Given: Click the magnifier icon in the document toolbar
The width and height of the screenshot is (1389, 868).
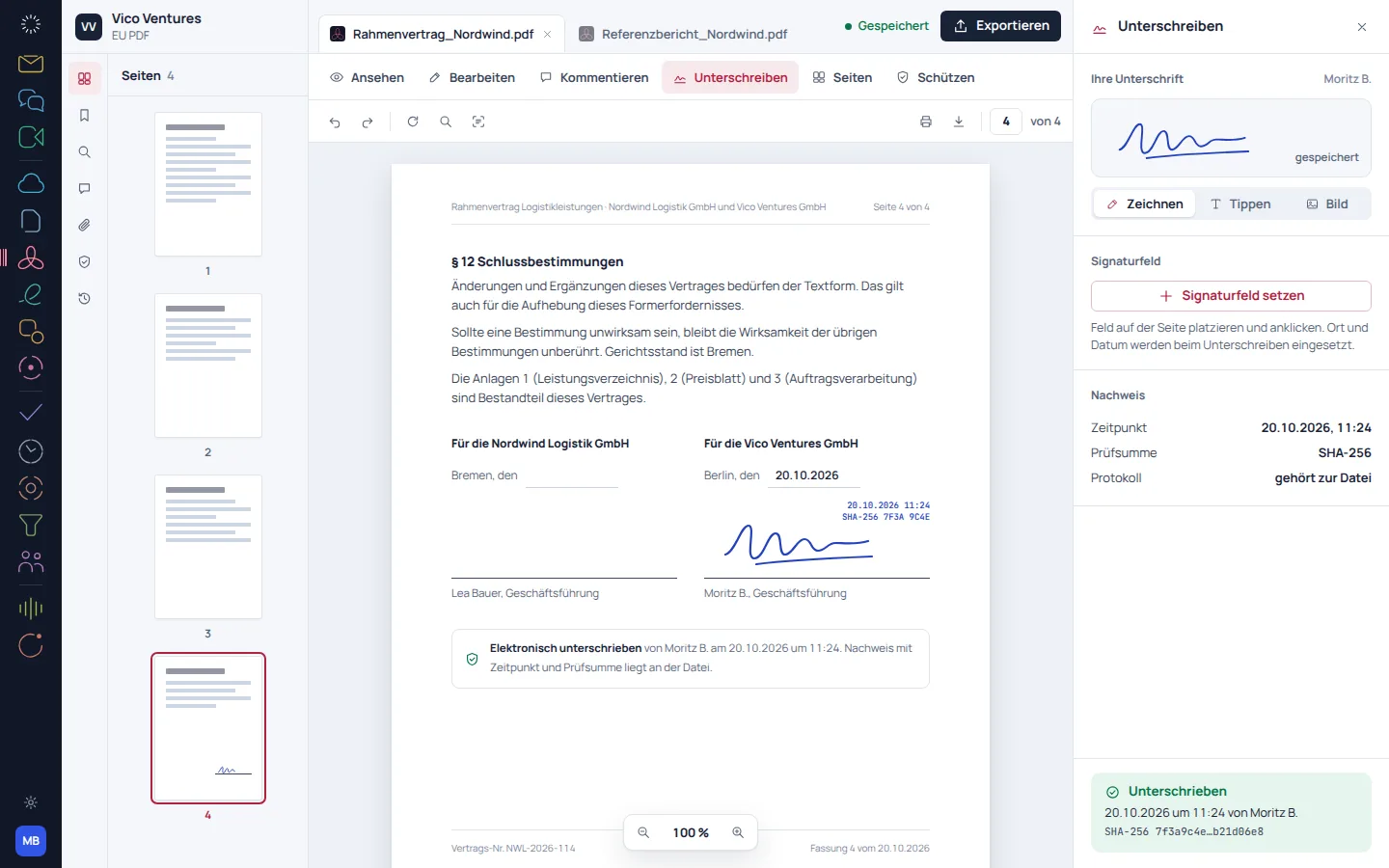Looking at the screenshot, I should point(446,122).
